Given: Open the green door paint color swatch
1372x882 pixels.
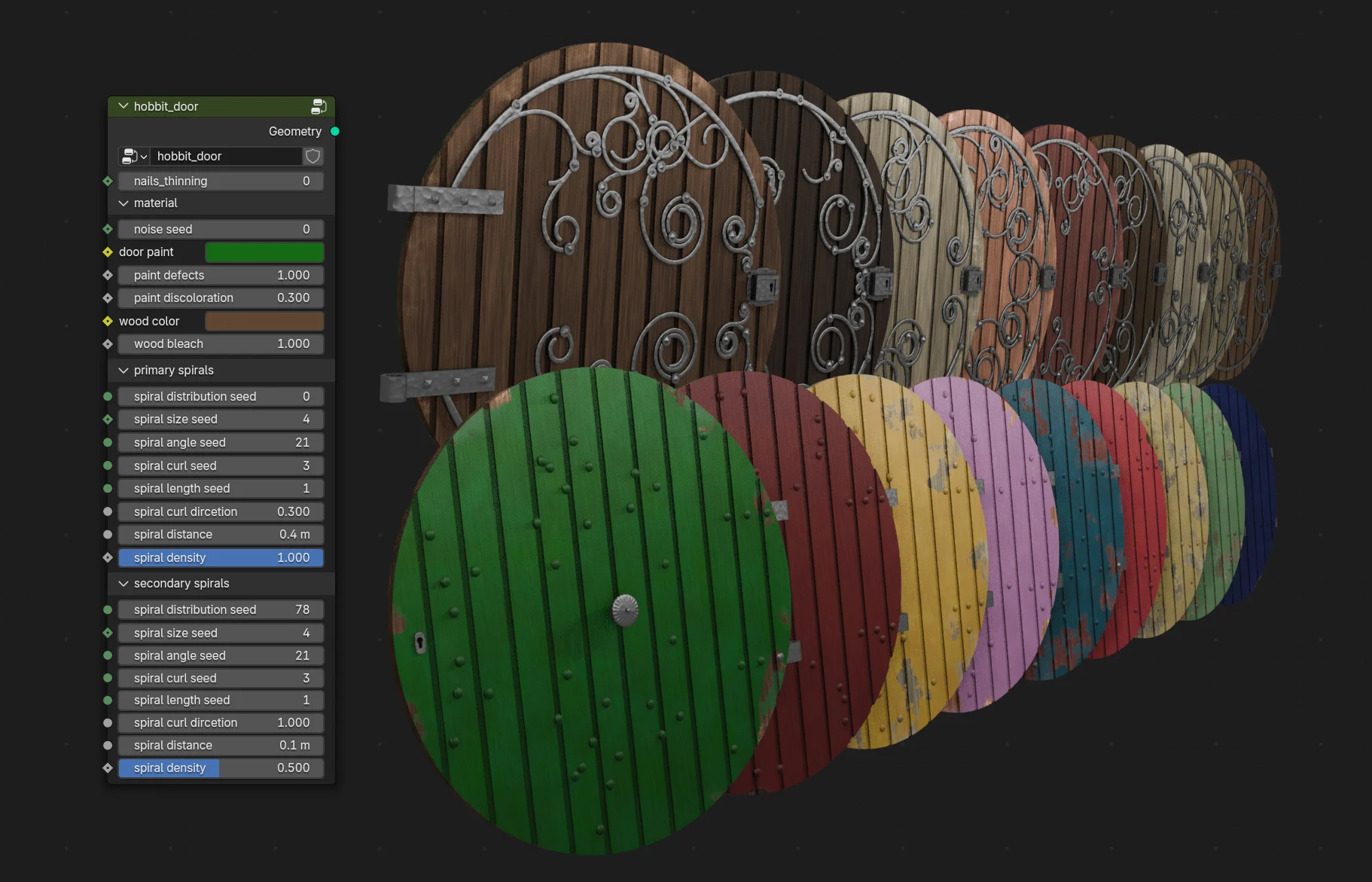Looking at the screenshot, I should [264, 252].
